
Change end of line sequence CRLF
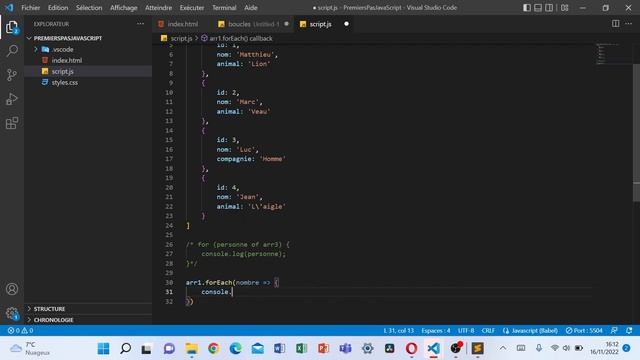488,331
